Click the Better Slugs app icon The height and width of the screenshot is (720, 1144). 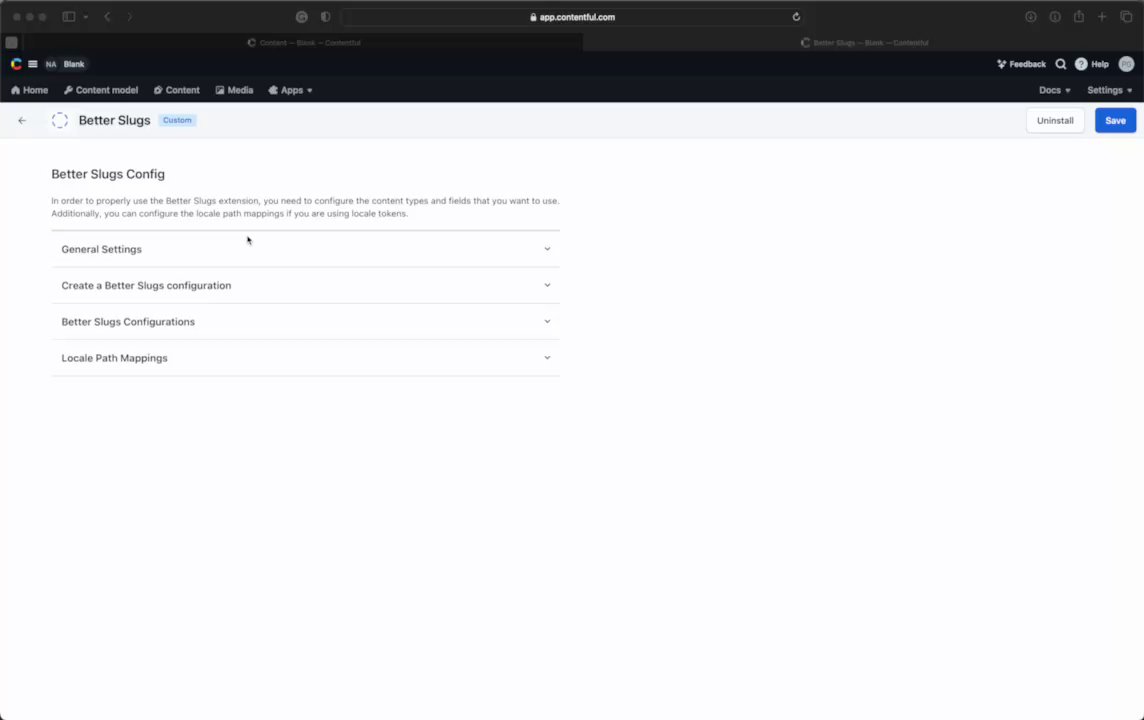pyautogui.click(x=60, y=120)
